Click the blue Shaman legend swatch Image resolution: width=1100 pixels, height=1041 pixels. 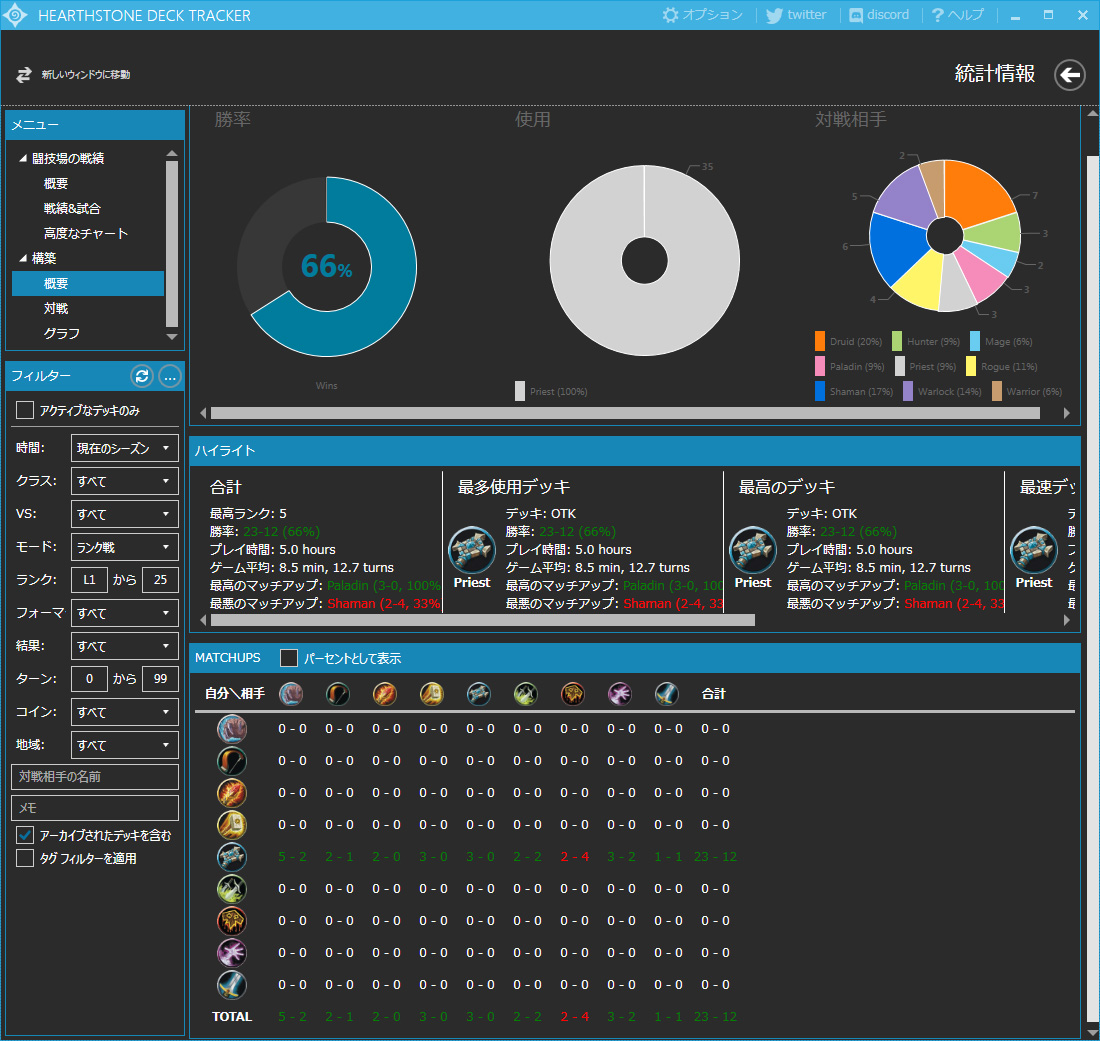pos(819,391)
